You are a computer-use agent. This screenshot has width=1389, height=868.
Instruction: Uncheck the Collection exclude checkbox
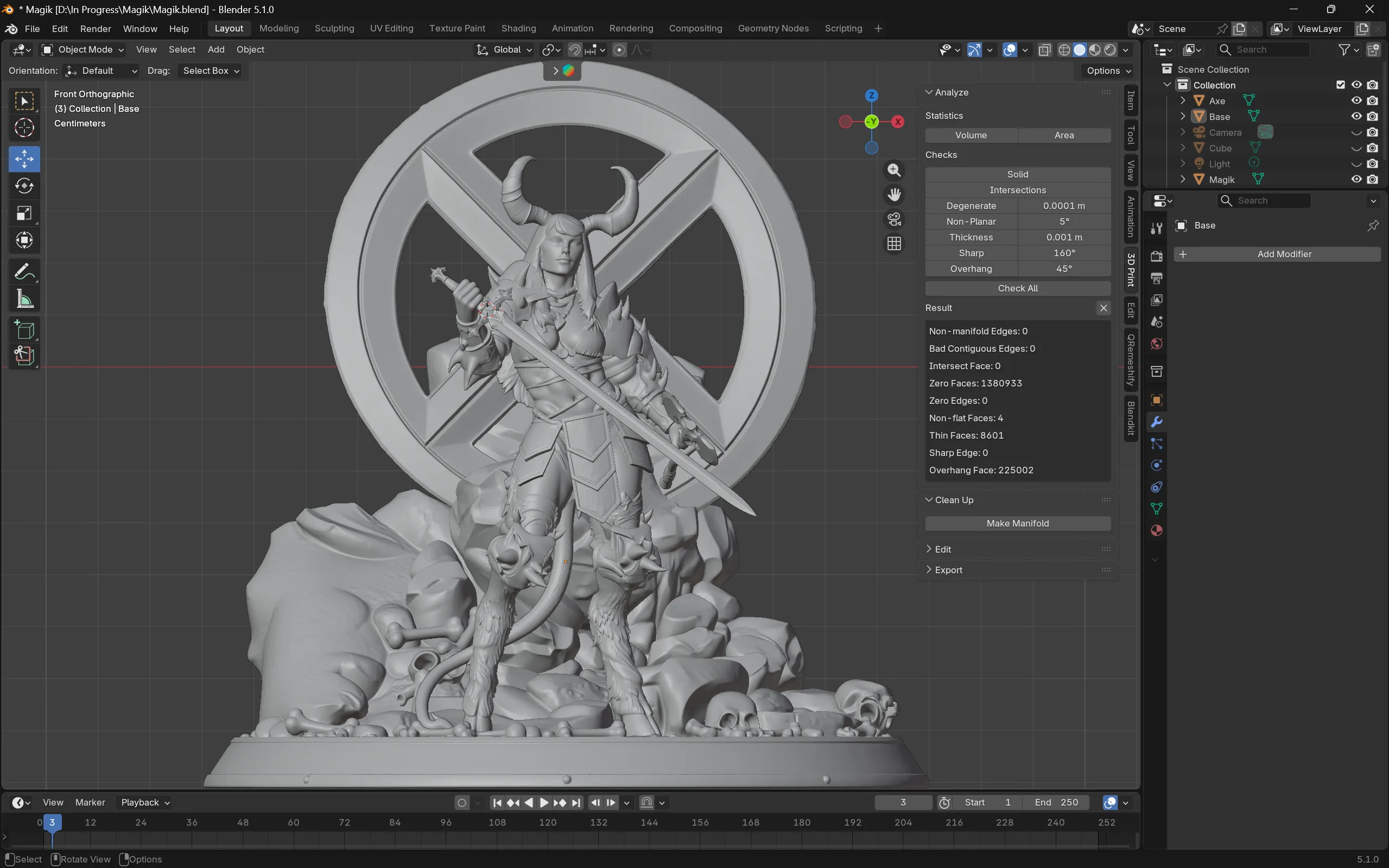1340,85
